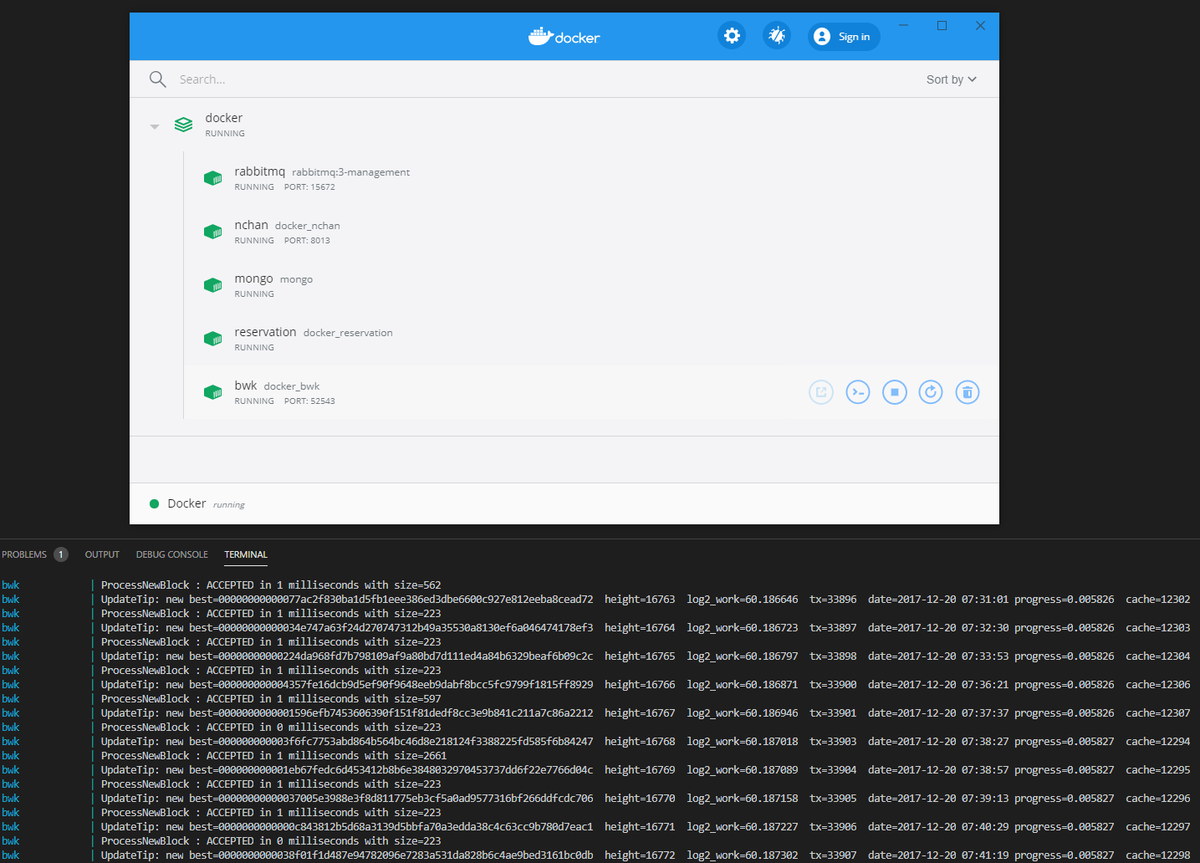
Task: Stop the bwk container
Action: pos(894,391)
